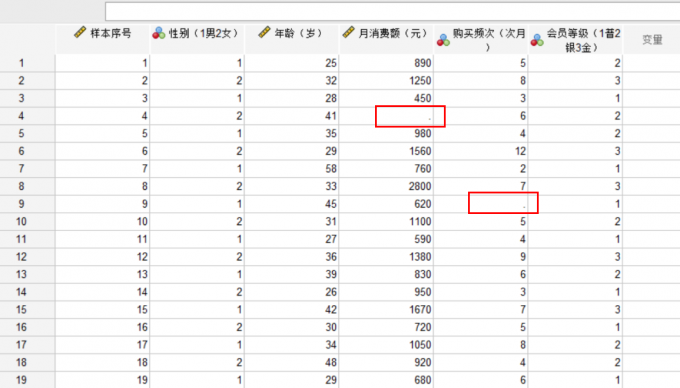Click the gender cell in row 17
Image resolution: width=680 pixels, height=388 pixels.
[197, 345]
